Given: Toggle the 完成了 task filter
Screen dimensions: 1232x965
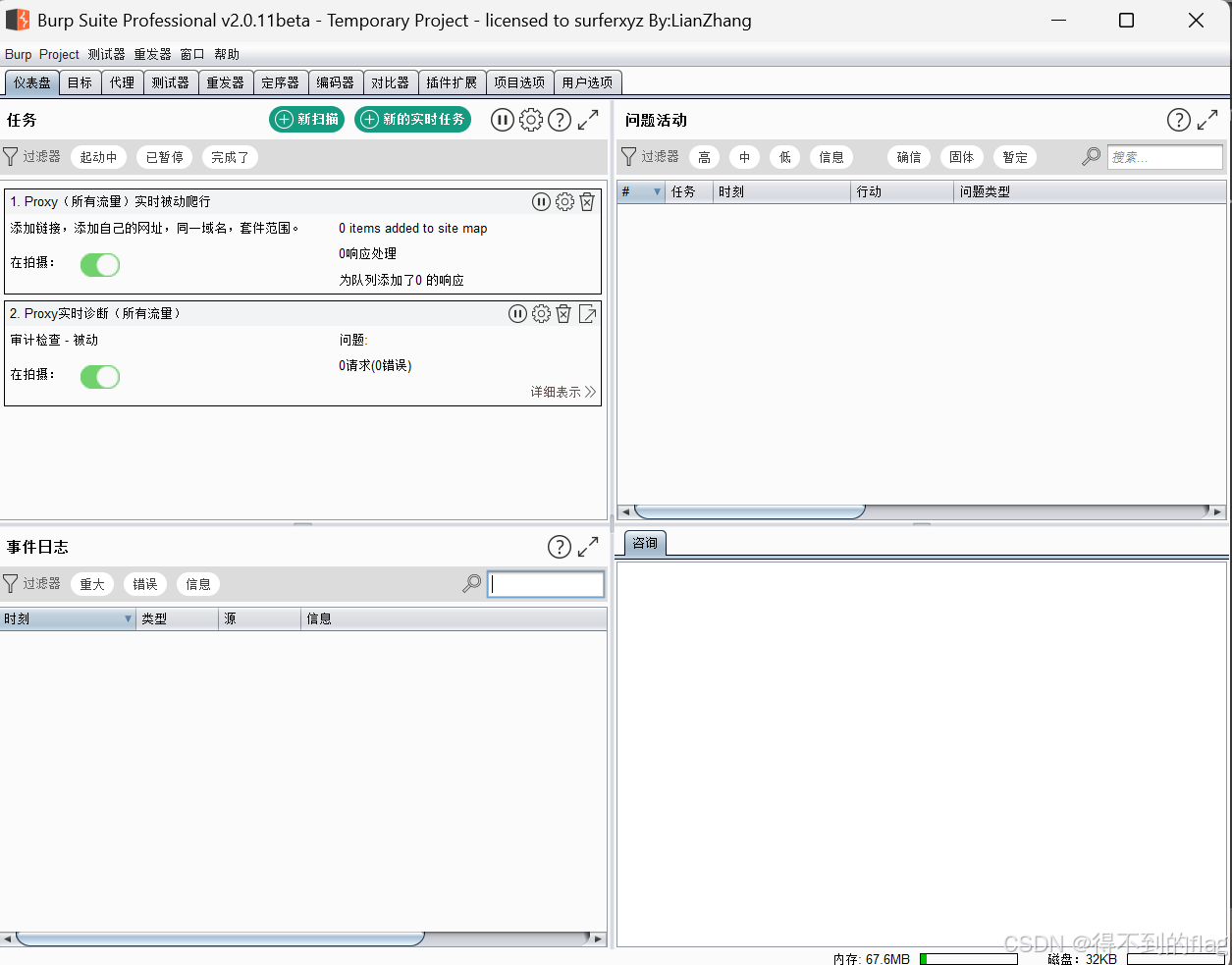Looking at the screenshot, I should point(230,157).
